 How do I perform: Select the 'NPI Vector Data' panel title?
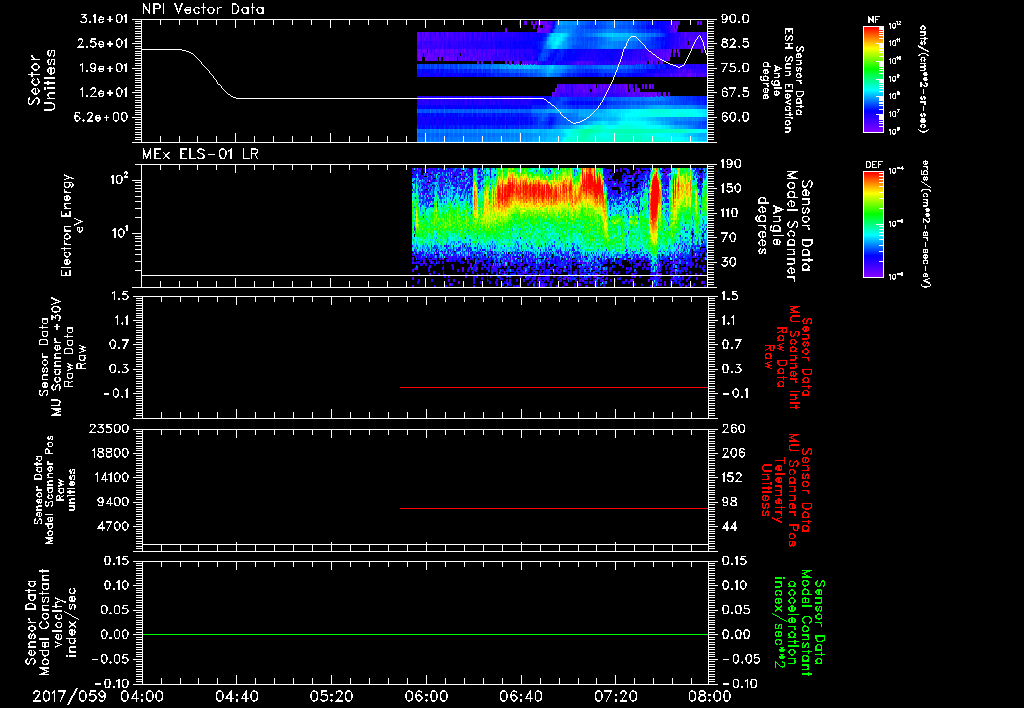coord(203,9)
